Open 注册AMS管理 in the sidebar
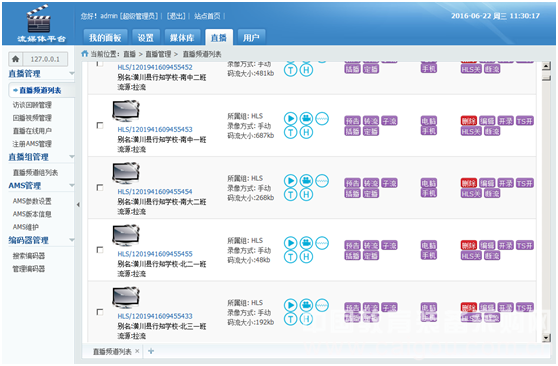 click(x=32, y=144)
